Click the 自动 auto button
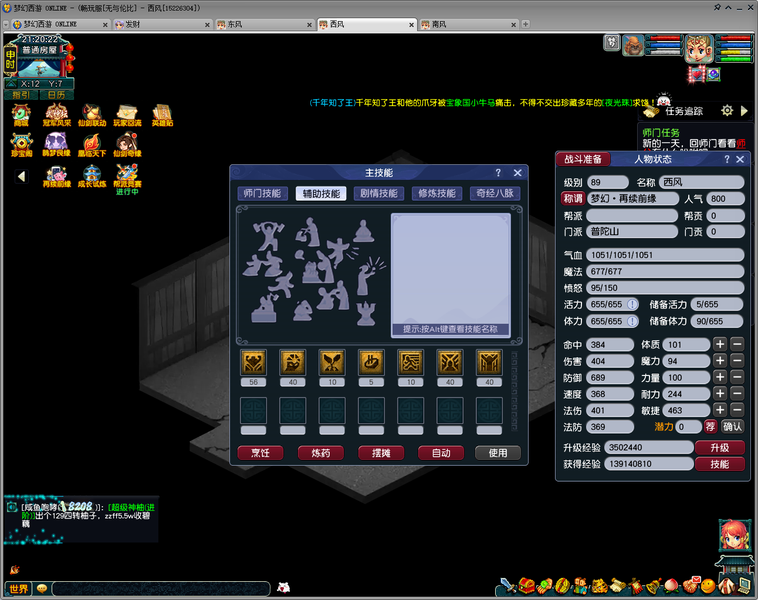 [x=441, y=453]
